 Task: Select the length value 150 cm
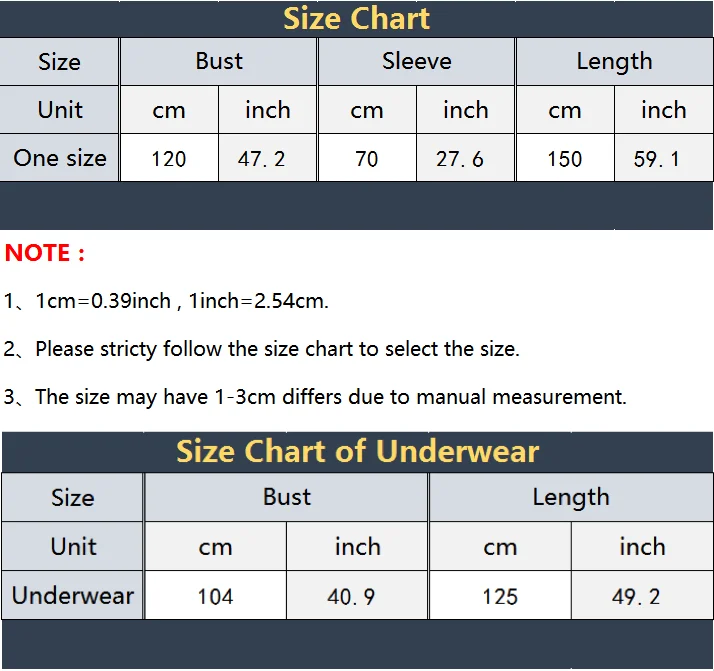tap(564, 158)
